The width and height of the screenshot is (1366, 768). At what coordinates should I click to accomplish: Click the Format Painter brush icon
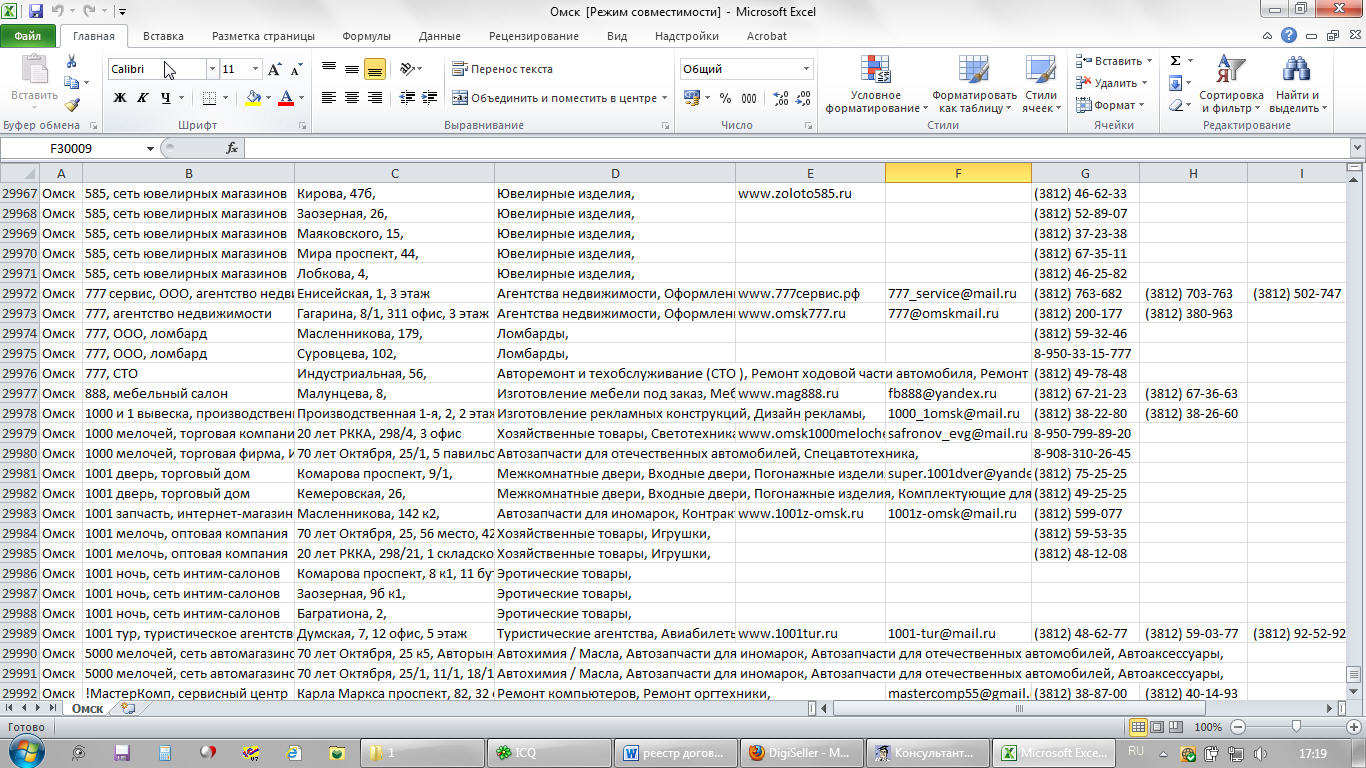click(x=71, y=104)
